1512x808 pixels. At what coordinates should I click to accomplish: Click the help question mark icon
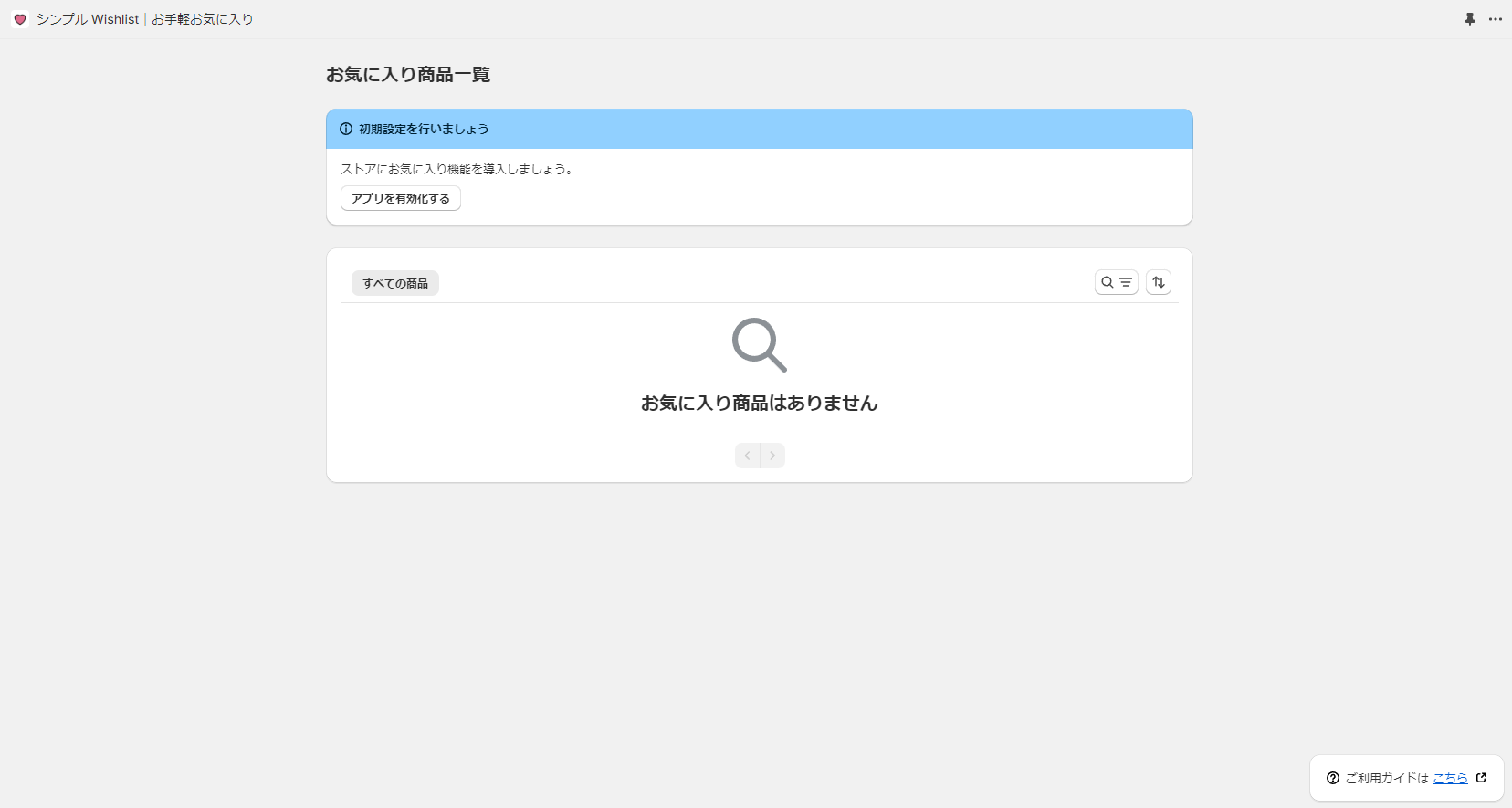(1333, 778)
